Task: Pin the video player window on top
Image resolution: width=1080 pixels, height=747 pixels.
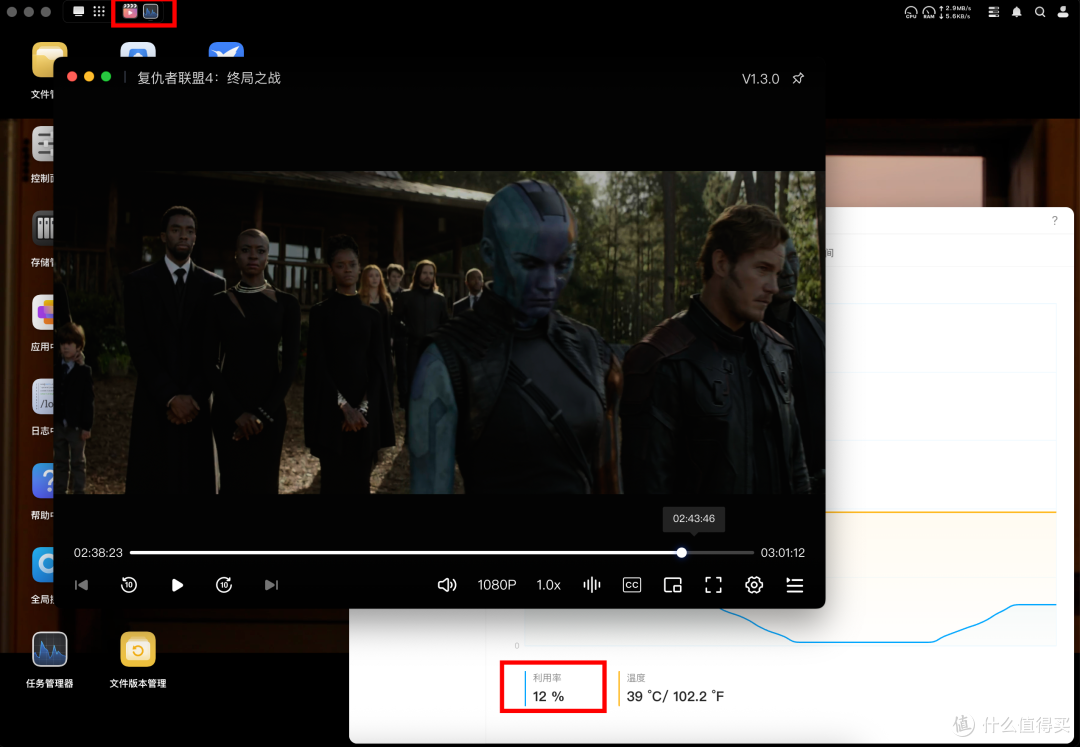Action: tap(798, 78)
